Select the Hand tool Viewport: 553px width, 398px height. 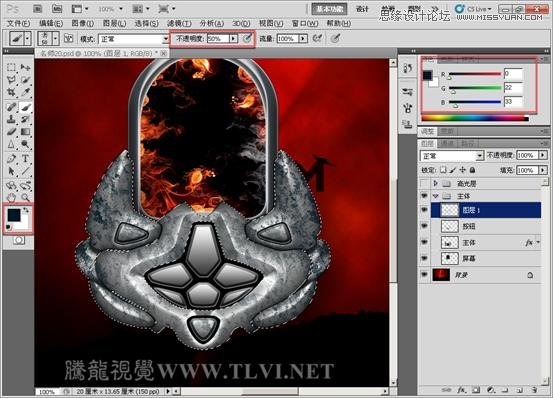click(11, 197)
